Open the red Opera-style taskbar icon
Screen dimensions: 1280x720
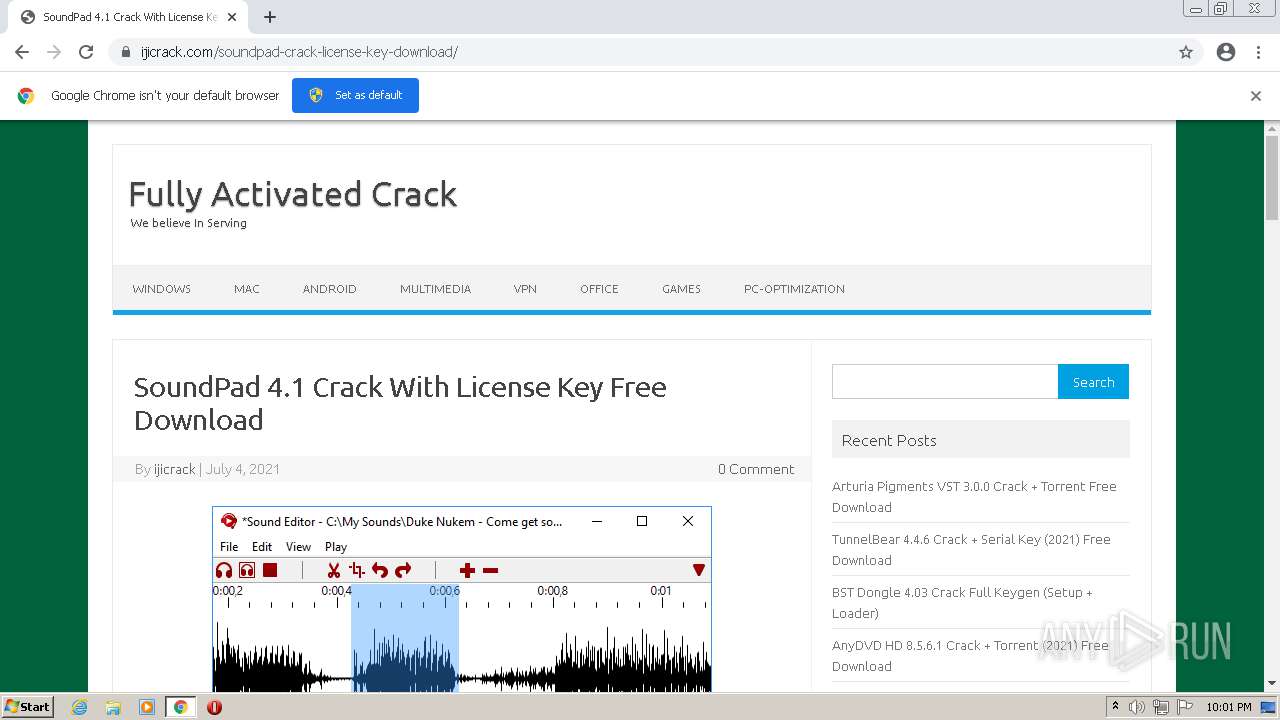[214, 707]
